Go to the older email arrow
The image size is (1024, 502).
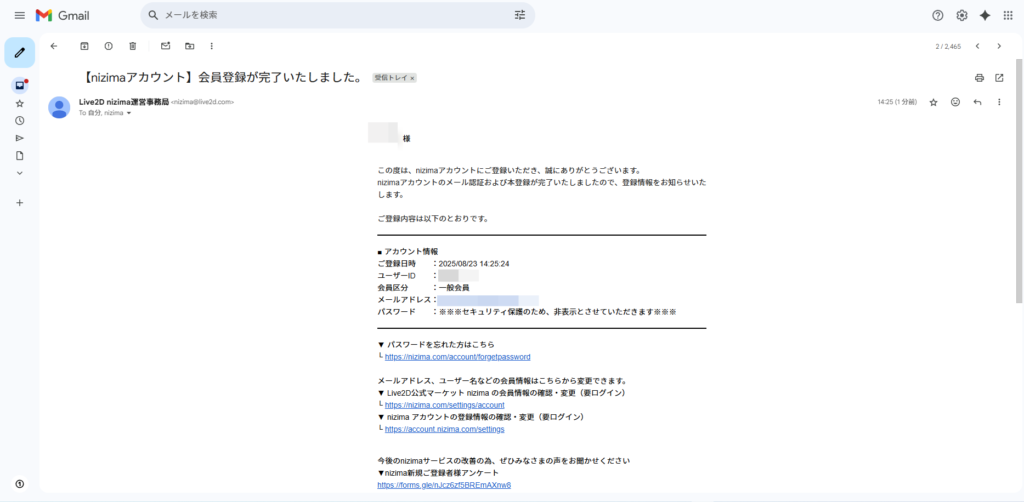(999, 46)
